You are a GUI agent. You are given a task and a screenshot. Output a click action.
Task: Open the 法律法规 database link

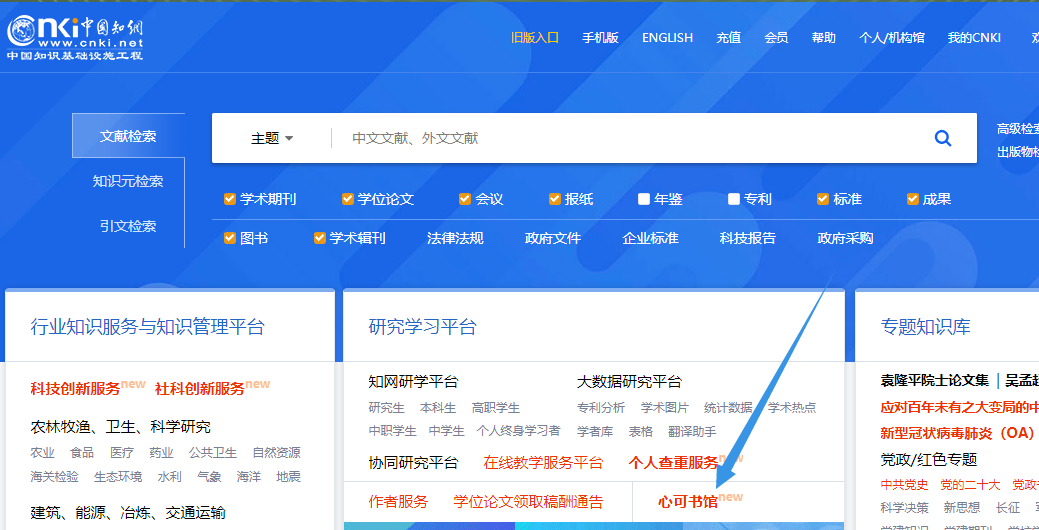point(455,238)
